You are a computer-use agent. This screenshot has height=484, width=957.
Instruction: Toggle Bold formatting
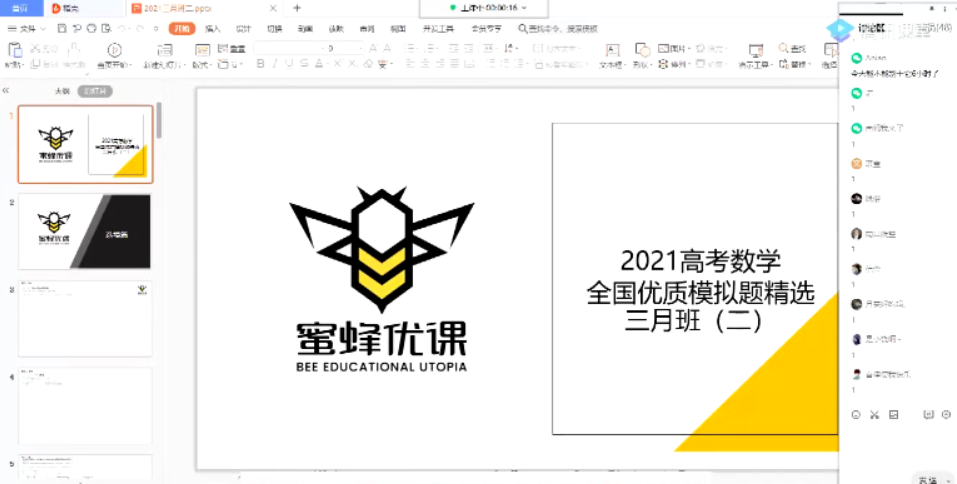coord(261,64)
